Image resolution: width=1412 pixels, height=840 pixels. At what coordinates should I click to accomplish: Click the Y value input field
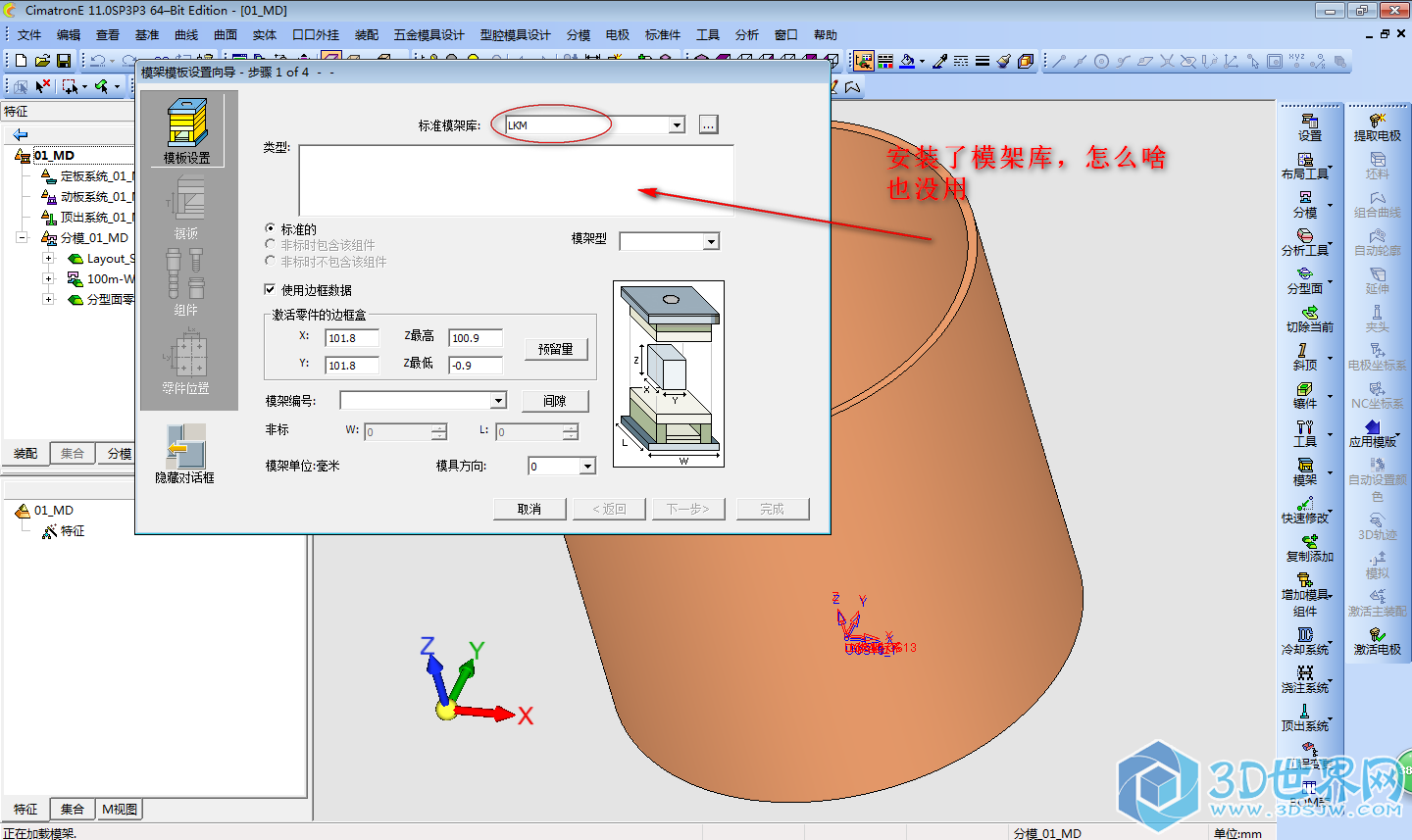tap(351, 366)
